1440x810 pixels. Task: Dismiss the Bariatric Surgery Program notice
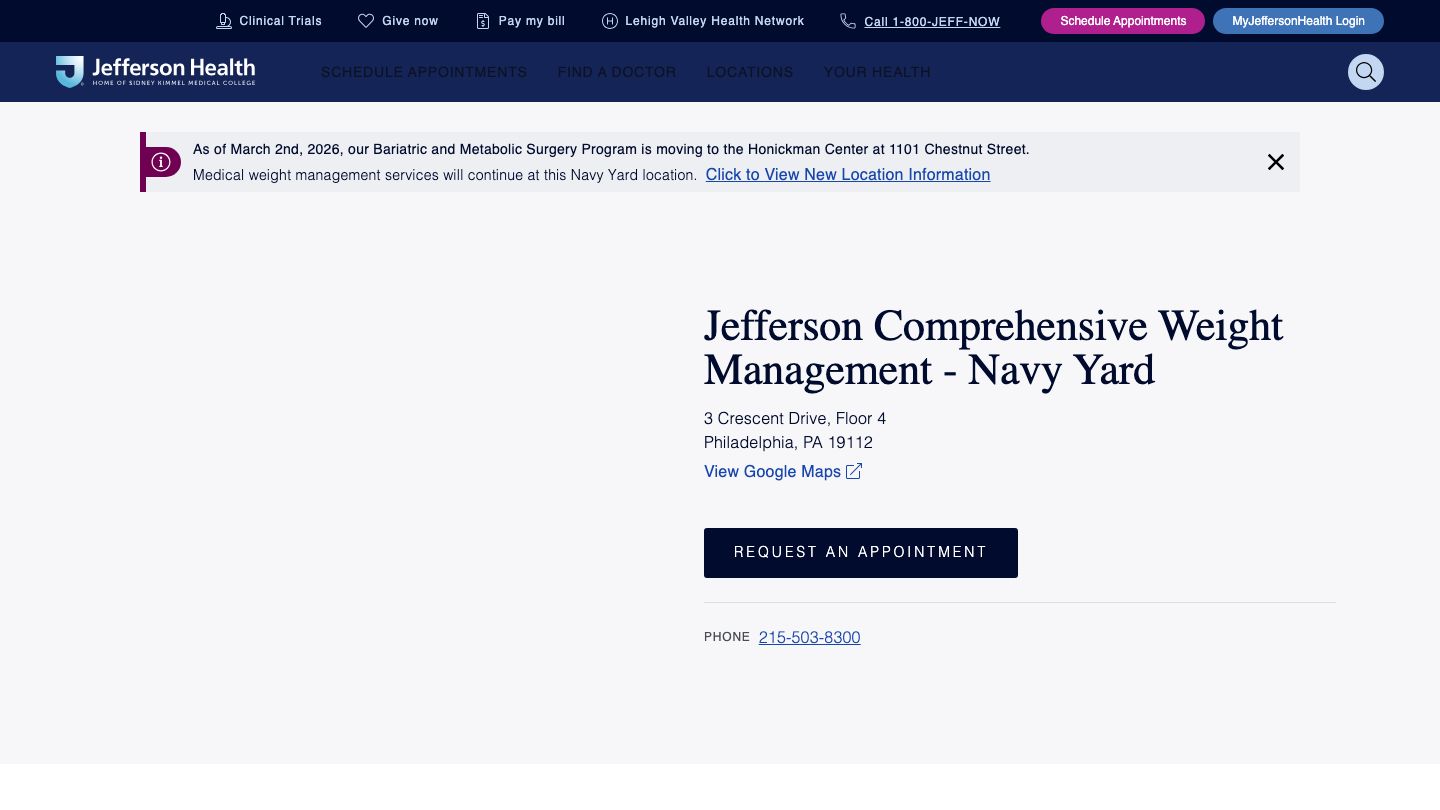point(1275,161)
